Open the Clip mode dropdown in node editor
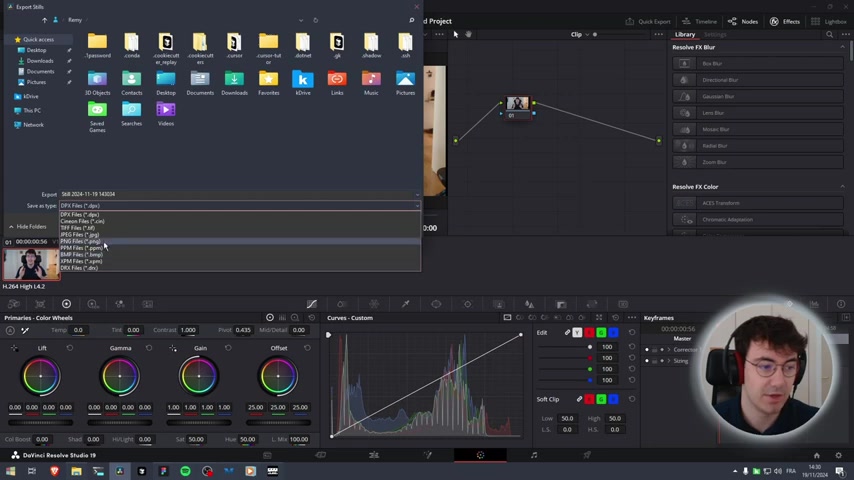Viewport: 854px width, 480px height. [580, 34]
